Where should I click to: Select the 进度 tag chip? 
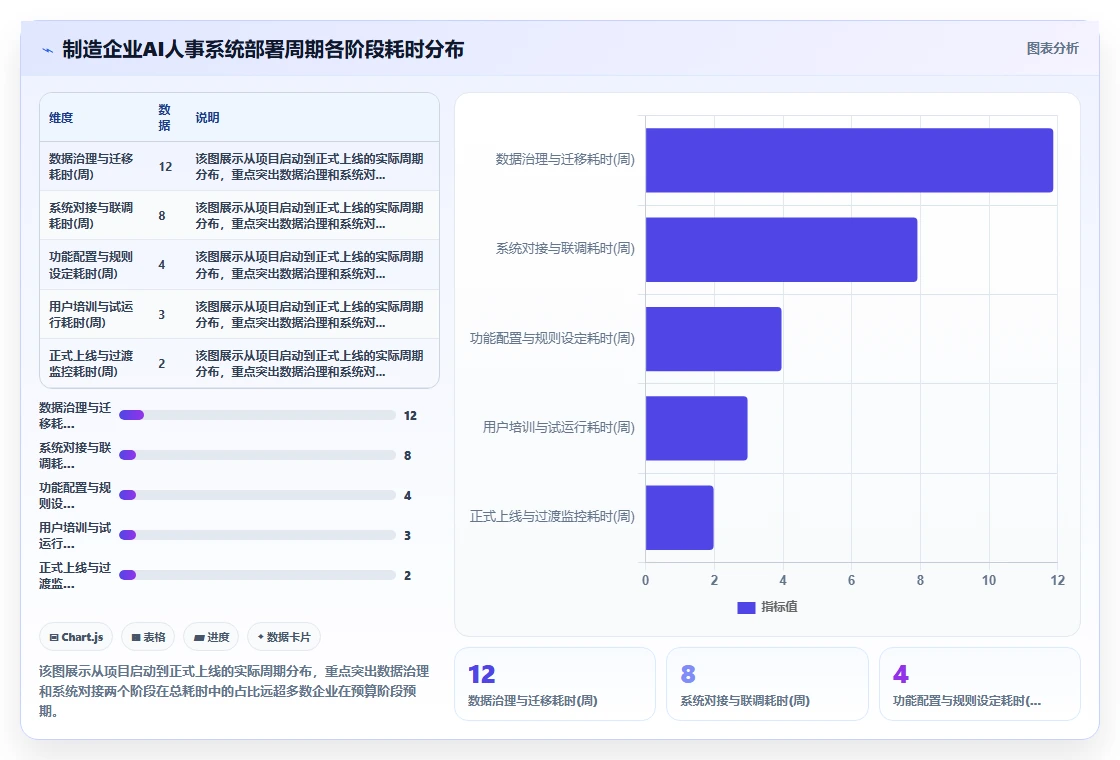211,636
